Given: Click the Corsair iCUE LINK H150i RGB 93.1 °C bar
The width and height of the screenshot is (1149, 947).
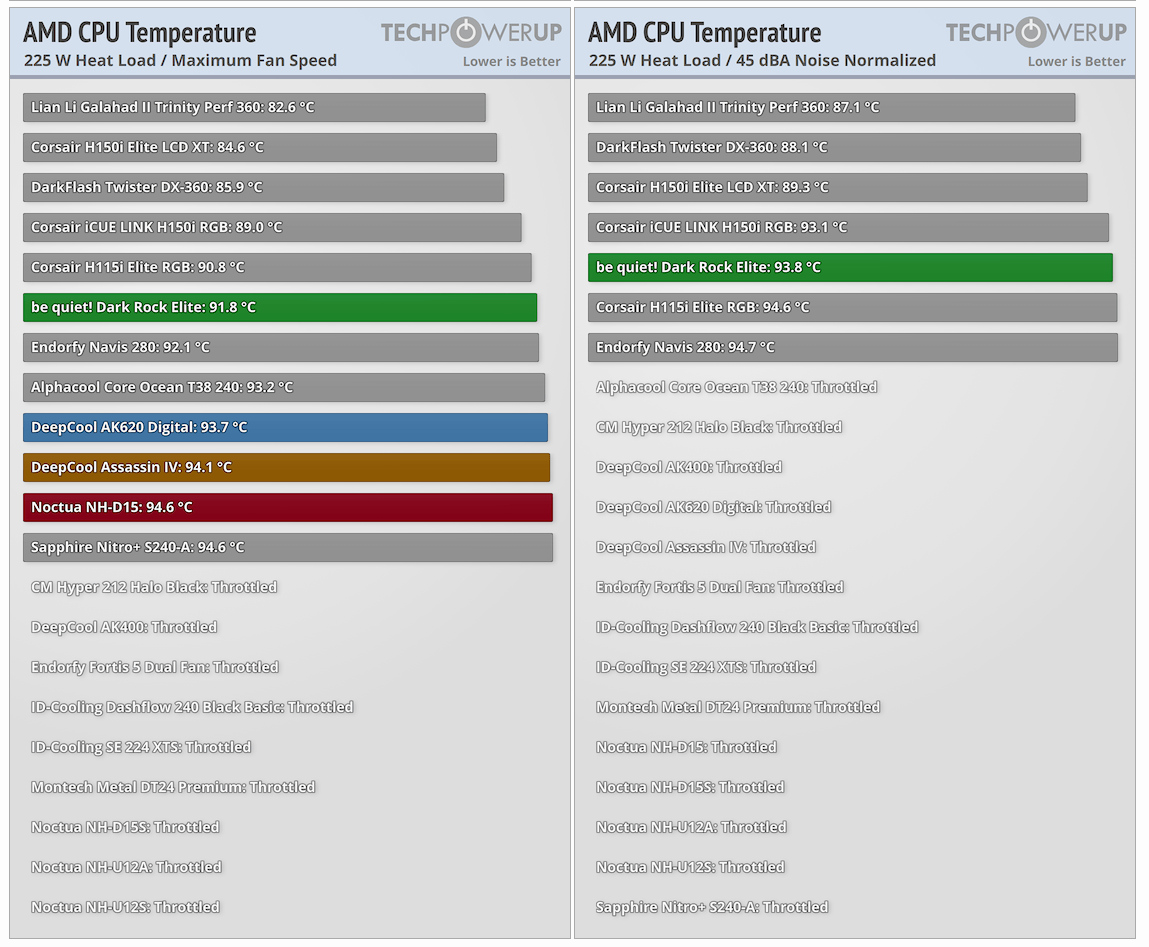Looking at the screenshot, I should [x=849, y=227].
